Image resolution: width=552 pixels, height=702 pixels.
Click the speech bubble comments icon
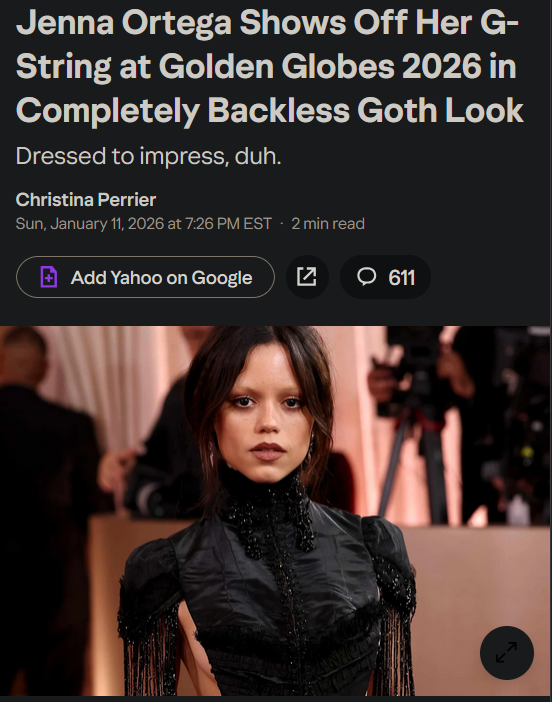(366, 277)
